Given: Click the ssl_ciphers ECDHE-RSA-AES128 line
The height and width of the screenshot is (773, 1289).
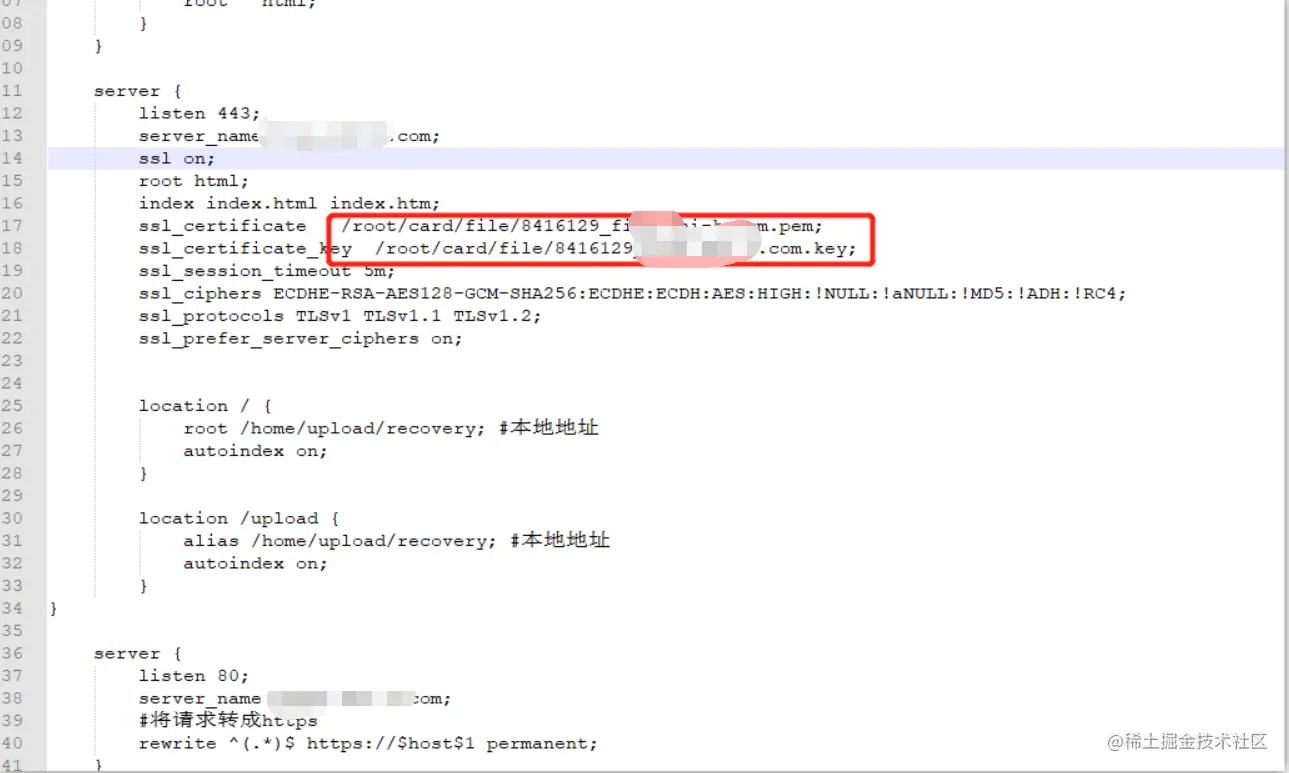Looking at the screenshot, I should click(633, 293).
